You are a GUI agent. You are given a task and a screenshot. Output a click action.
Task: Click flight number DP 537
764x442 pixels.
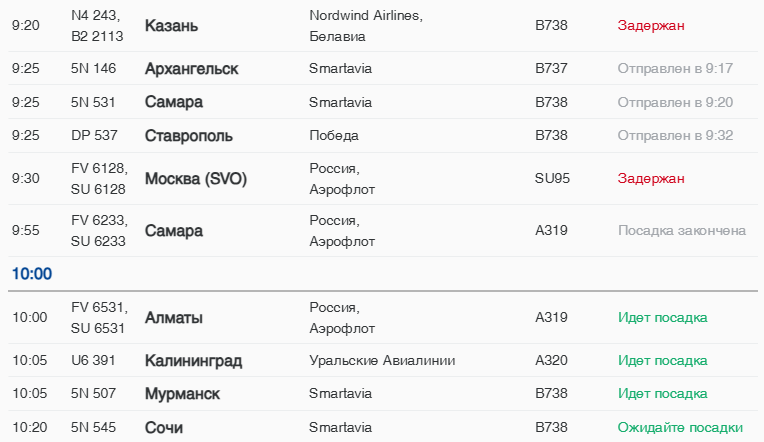pyautogui.click(x=95, y=136)
